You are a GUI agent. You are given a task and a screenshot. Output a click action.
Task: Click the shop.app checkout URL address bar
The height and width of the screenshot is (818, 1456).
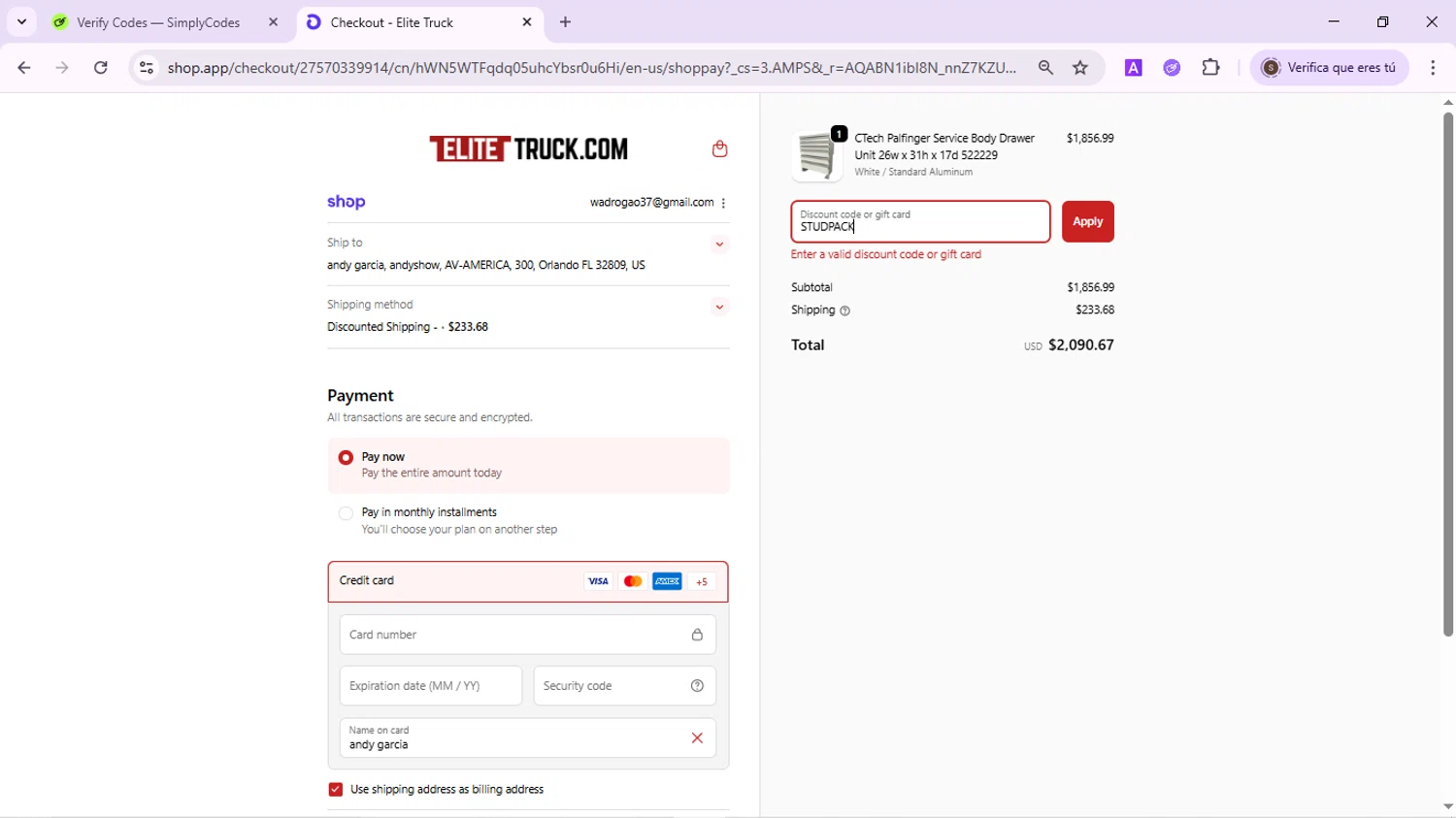(x=591, y=68)
